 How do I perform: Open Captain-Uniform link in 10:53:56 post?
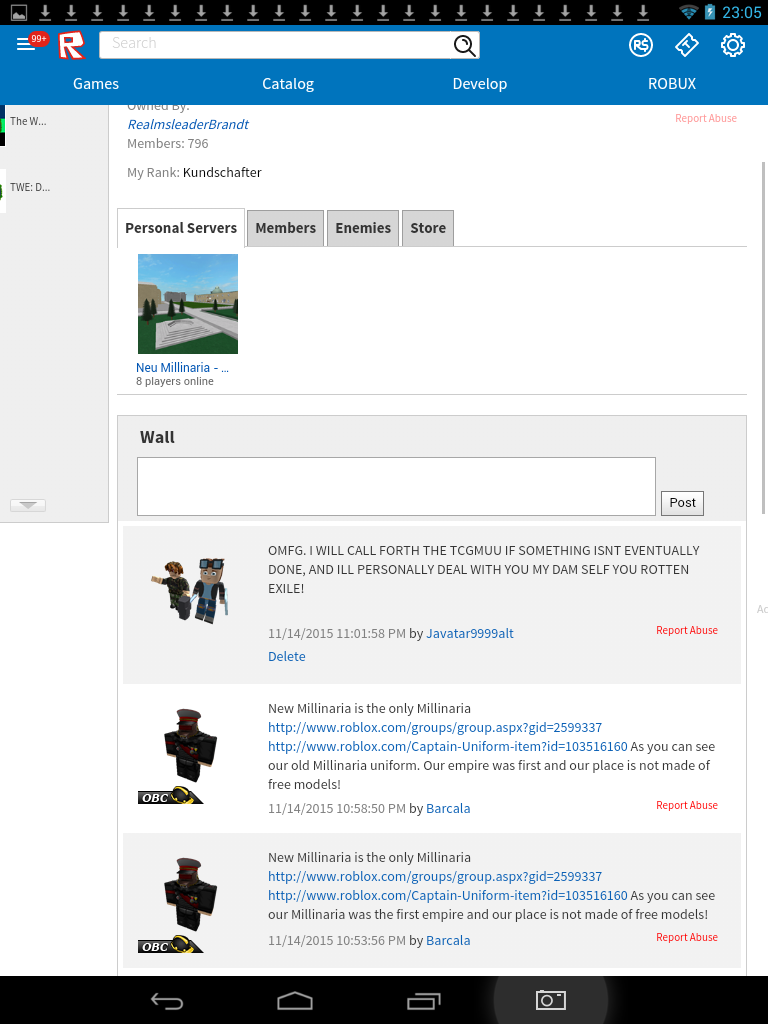coord(447,895)
